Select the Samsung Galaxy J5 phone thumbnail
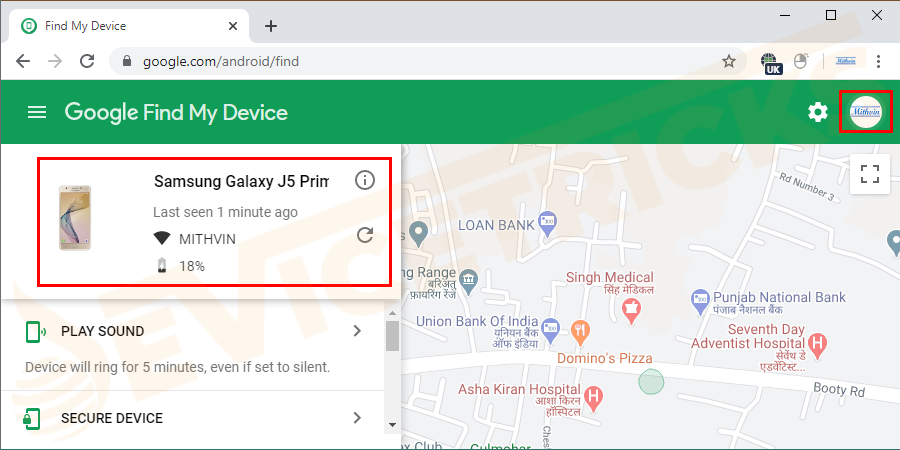900x450 pixels. (75, 218)
